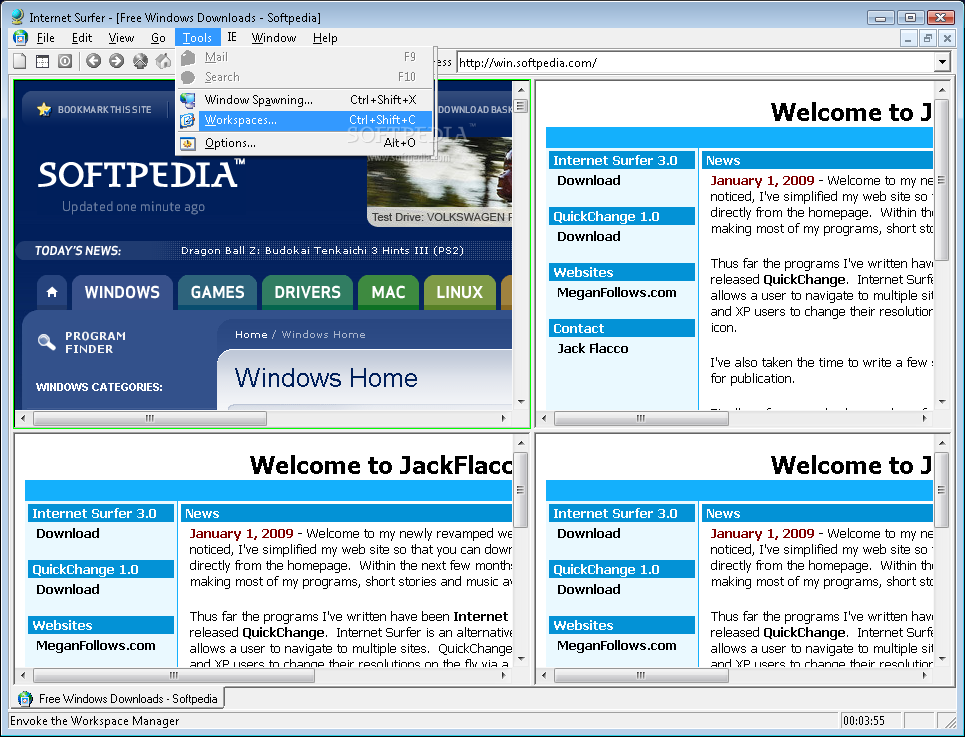Click in the address URL field

tap(695, 63)
